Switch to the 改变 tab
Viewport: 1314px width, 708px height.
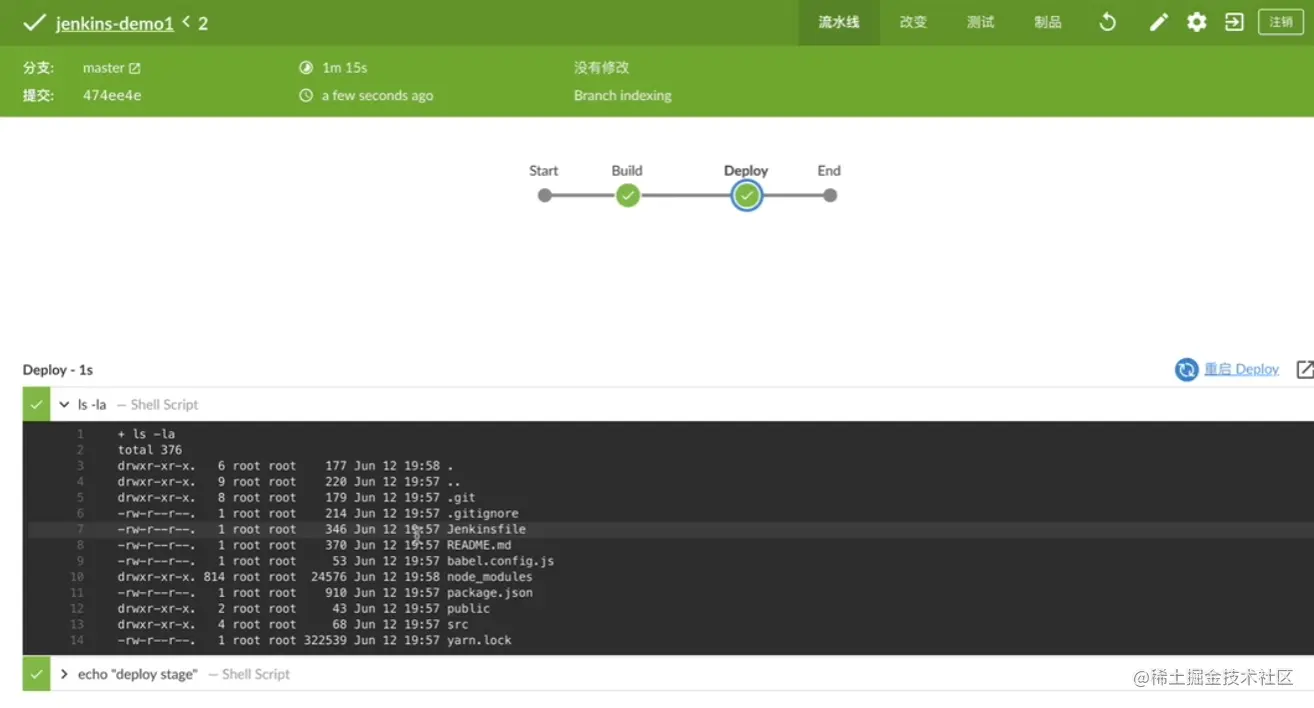[x=913, y=22]
